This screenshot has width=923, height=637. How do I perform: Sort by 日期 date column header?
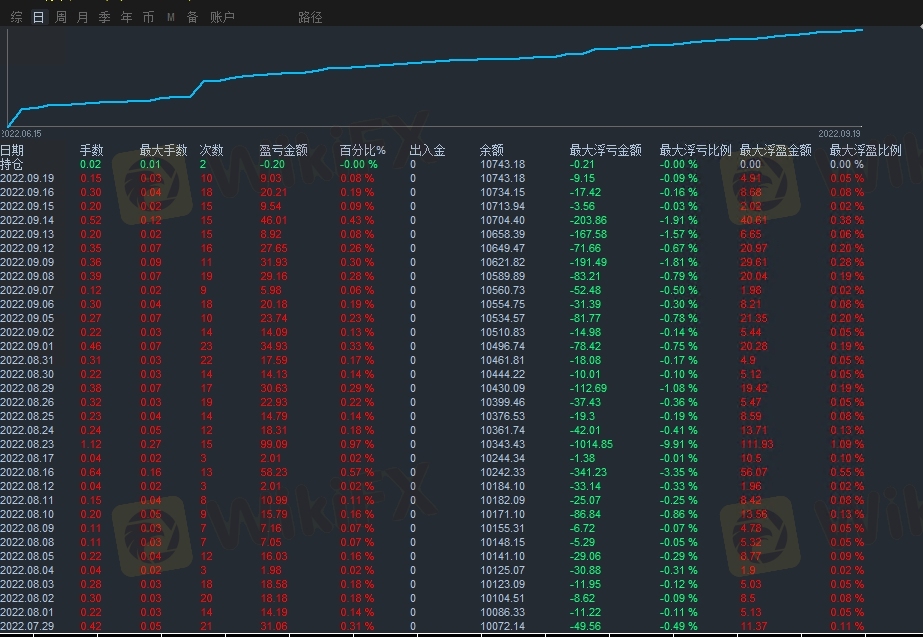coord(12,150)
